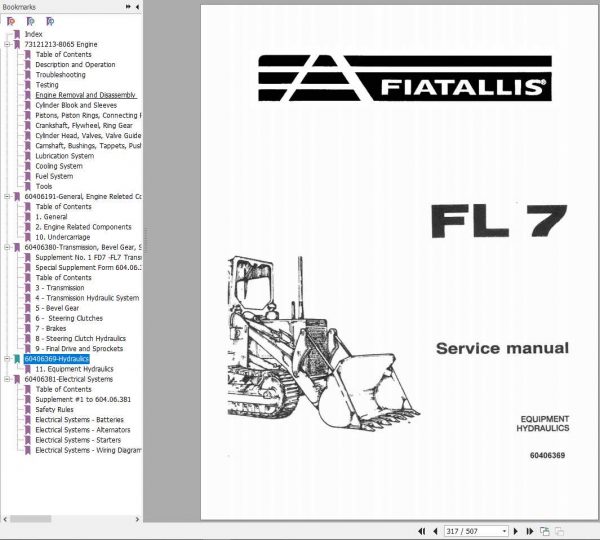The width and height of the screenshot is (600, 540).
Task: Open 4 - Transmission Hydraulic System bookmark
Action: (87, 298)
